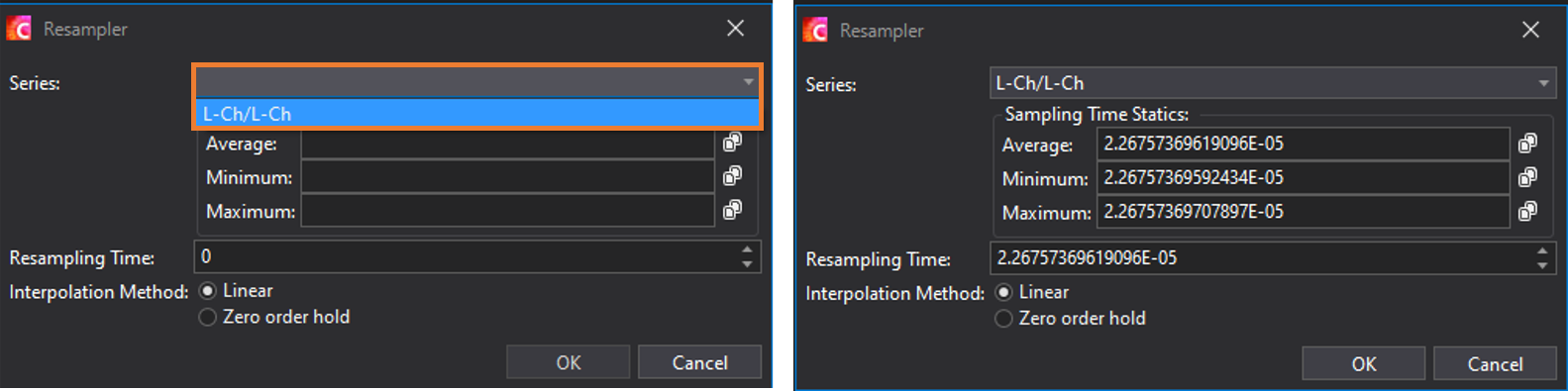Copy Minimum sampling time 2.26757369592434E-05

coord(1528,177)
